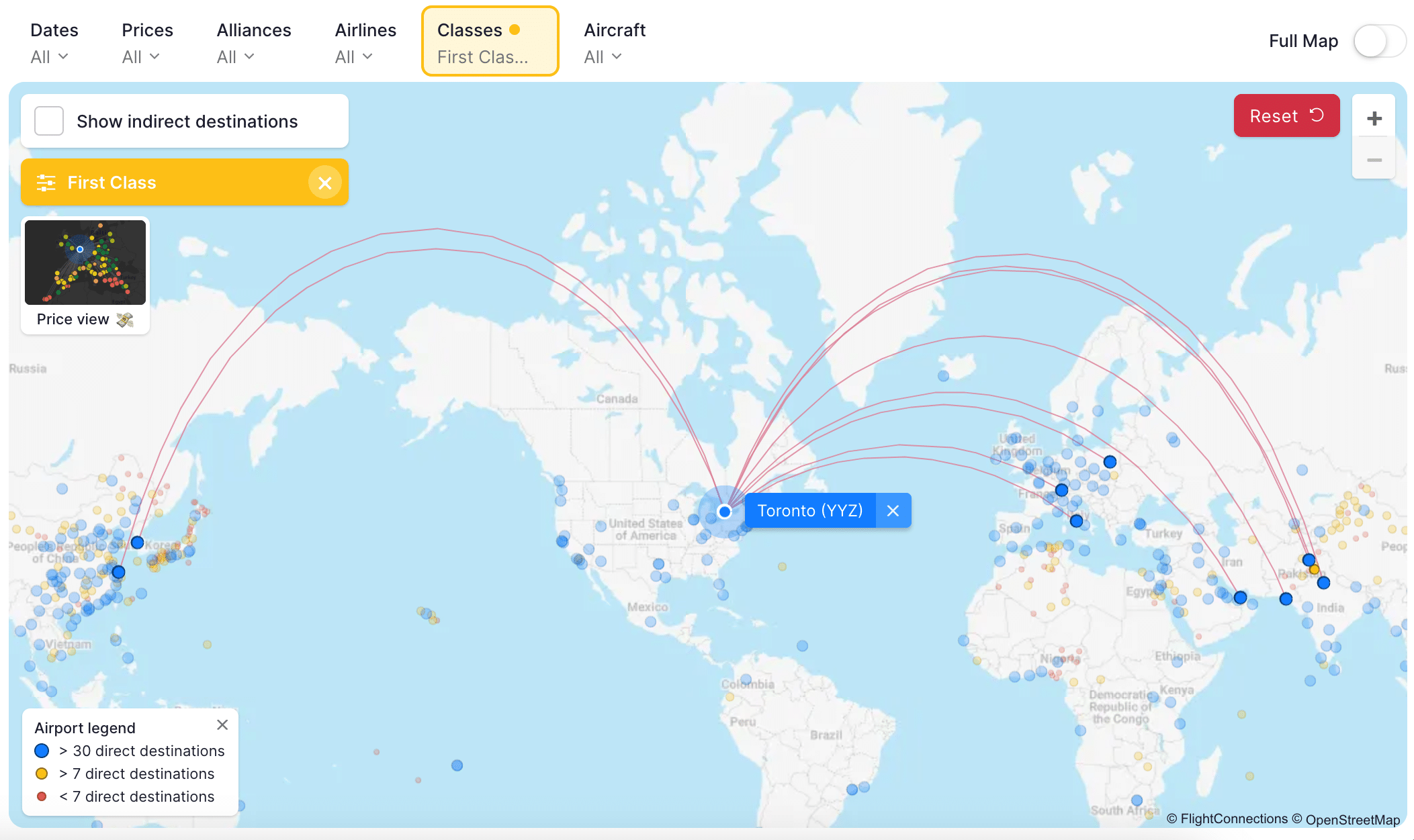This screenshot has width=1414, height=840.
Task: Click the filter sliders icon on First Class
Action: coord(46,183)
